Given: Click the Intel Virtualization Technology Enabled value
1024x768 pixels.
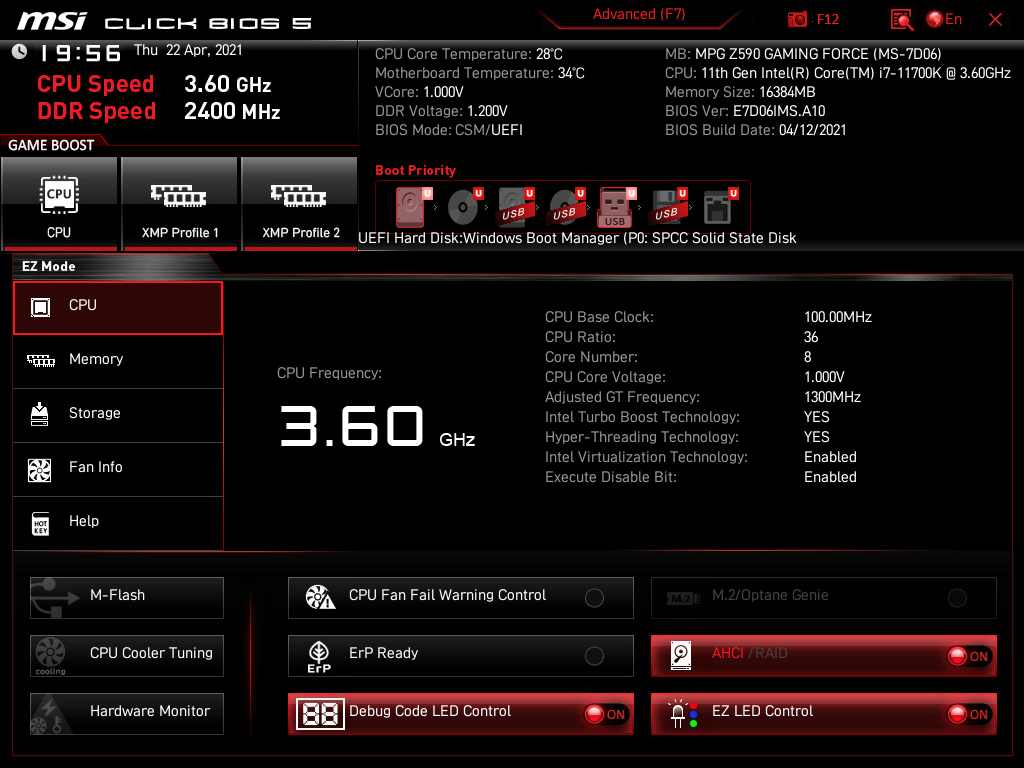Looking at the screenshot, I should click(830, 457).
